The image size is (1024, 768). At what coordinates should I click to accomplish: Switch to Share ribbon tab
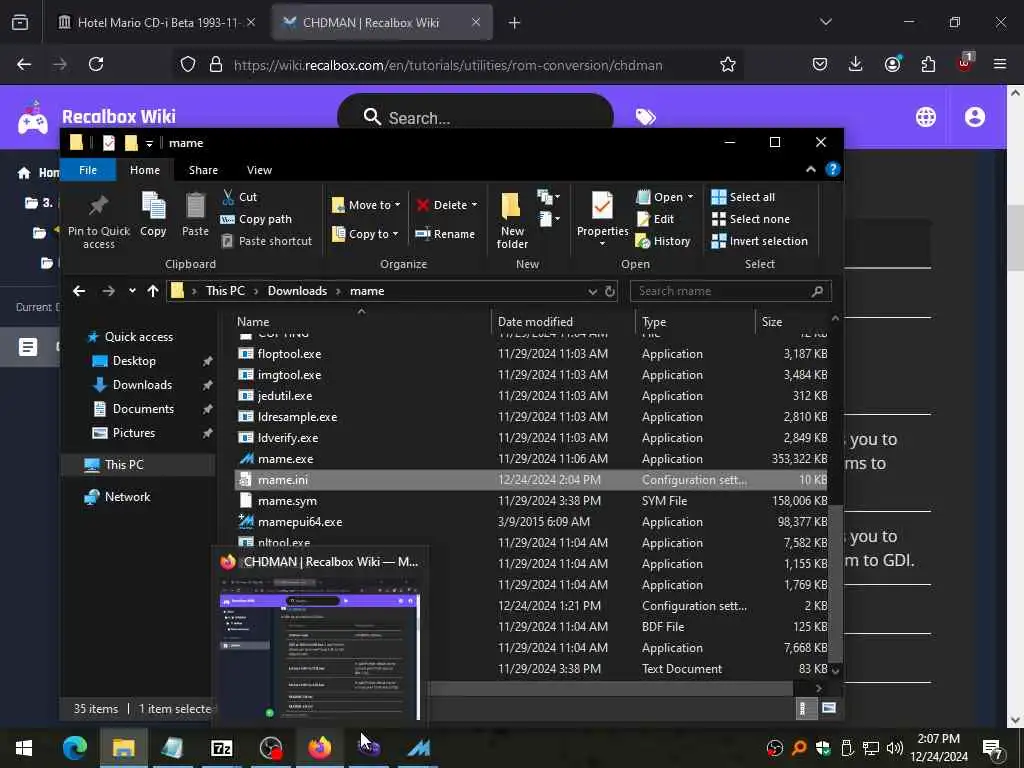pos(203,170)
